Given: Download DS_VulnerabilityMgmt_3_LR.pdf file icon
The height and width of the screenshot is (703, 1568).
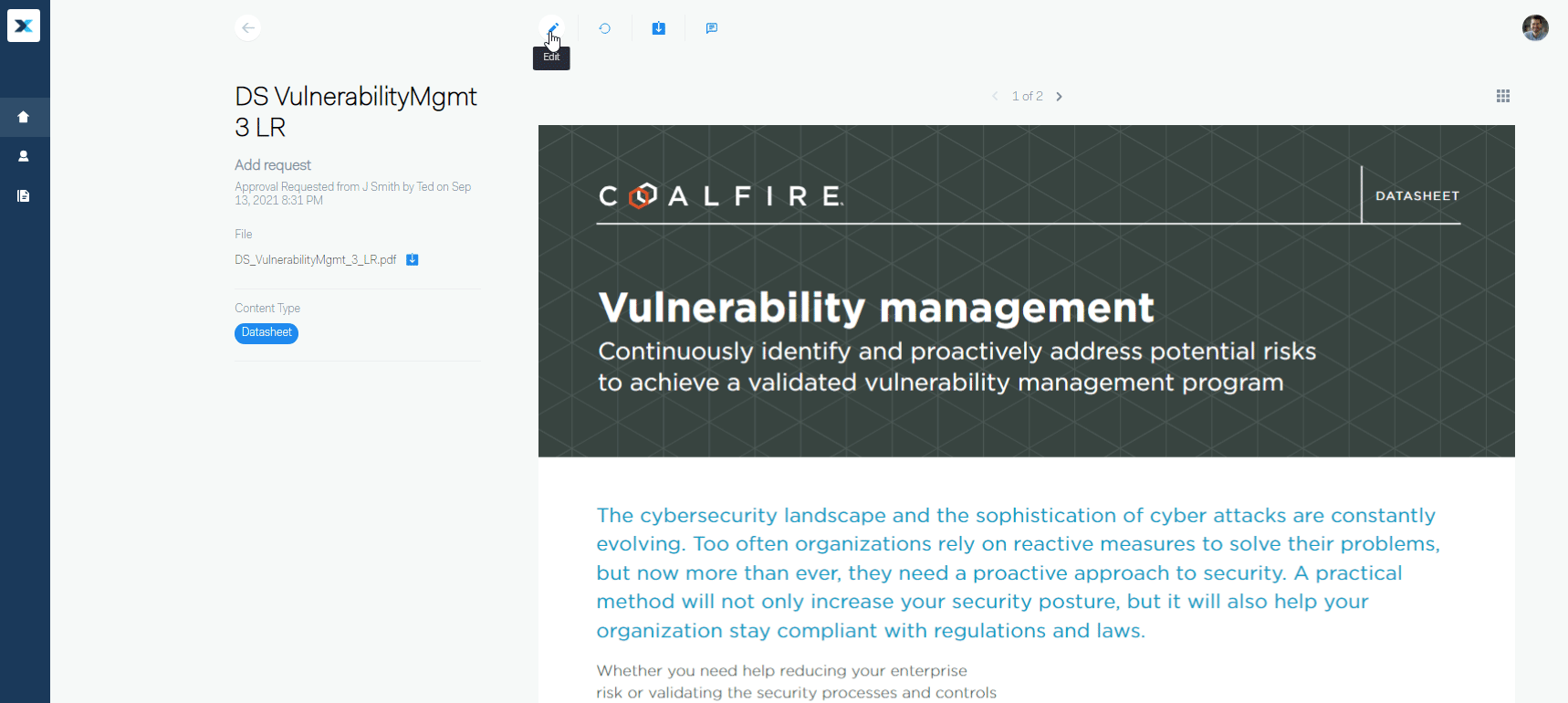Looking at the screenshot, I should [x=413, y=259].
